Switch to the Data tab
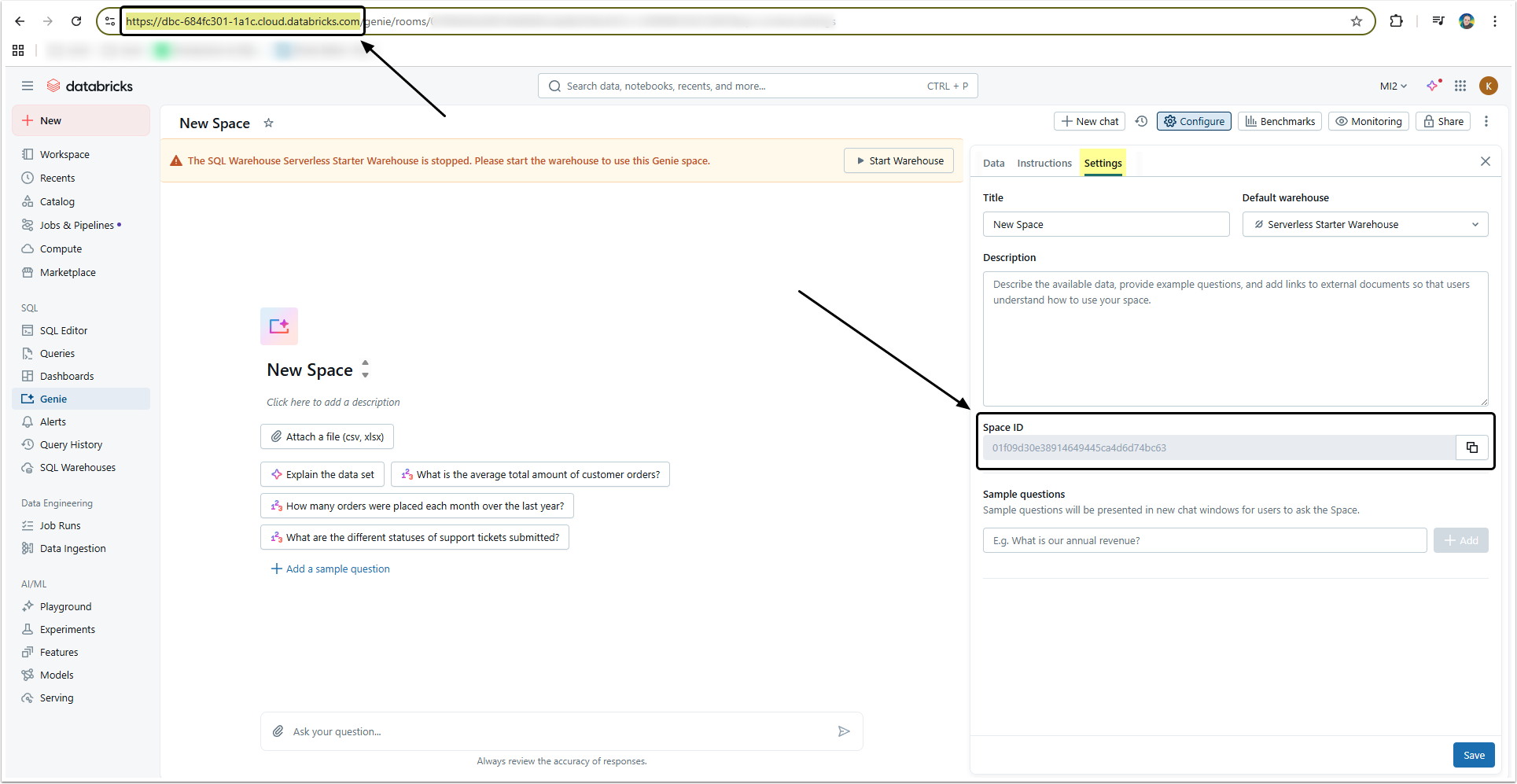1517x784 pixels. (x=993, y=163)
